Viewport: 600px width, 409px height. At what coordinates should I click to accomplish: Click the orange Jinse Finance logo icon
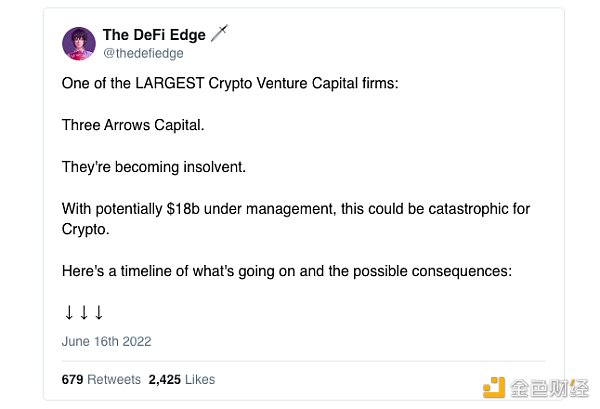click(494, 388)
